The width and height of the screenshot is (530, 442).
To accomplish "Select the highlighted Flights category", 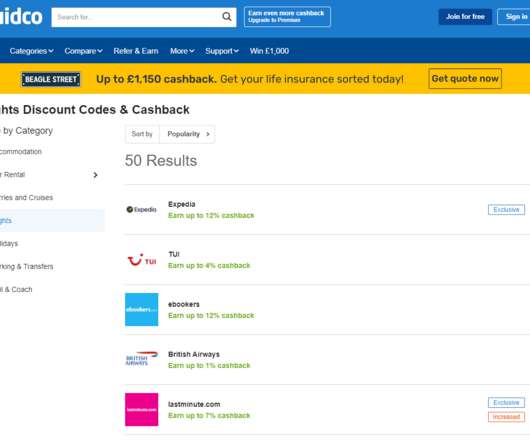I will point(52,221).
